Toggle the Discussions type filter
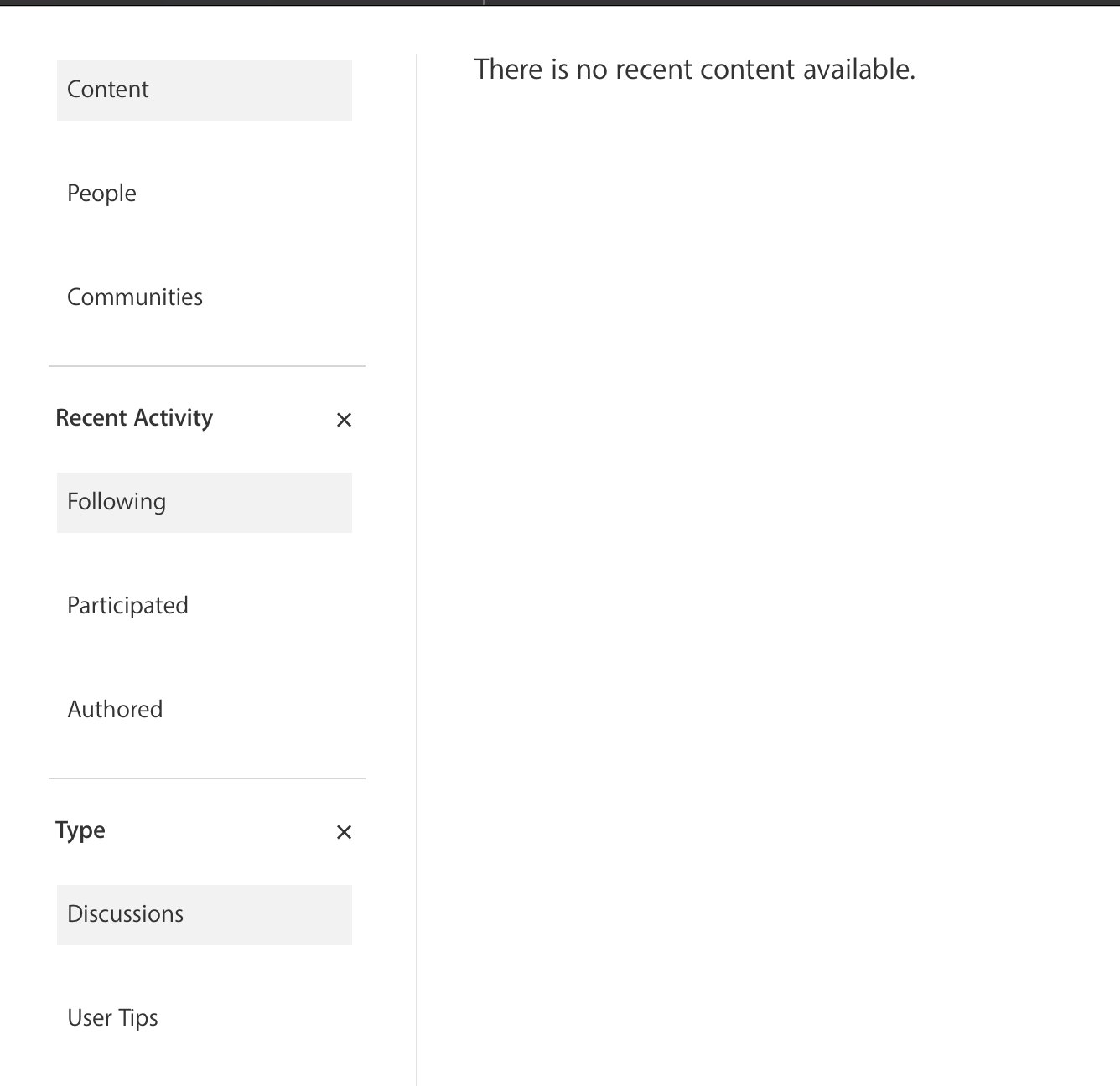The width and height of the screenshot is (1120, 1086). coord(204,914)
